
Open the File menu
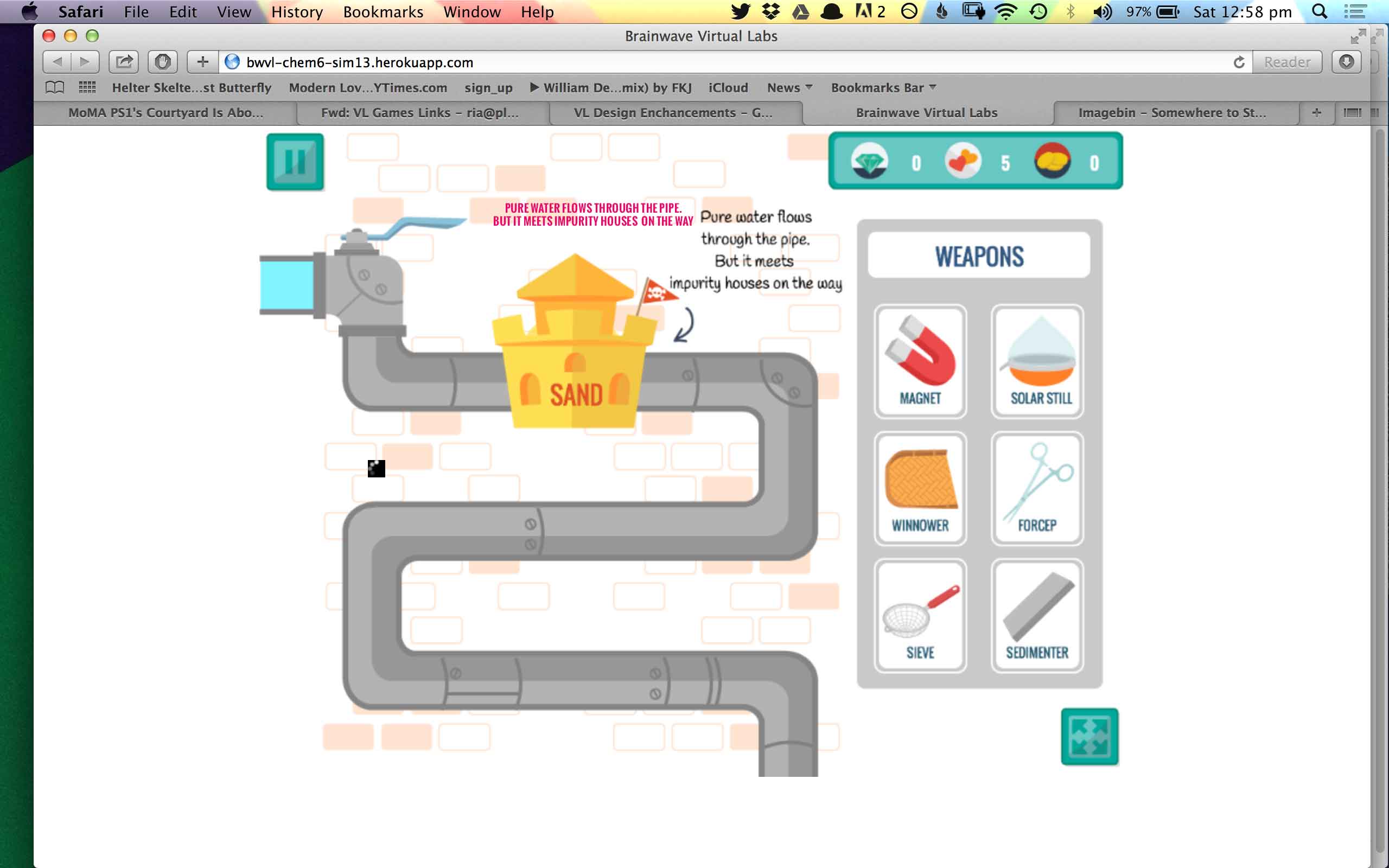coord(136,11)
